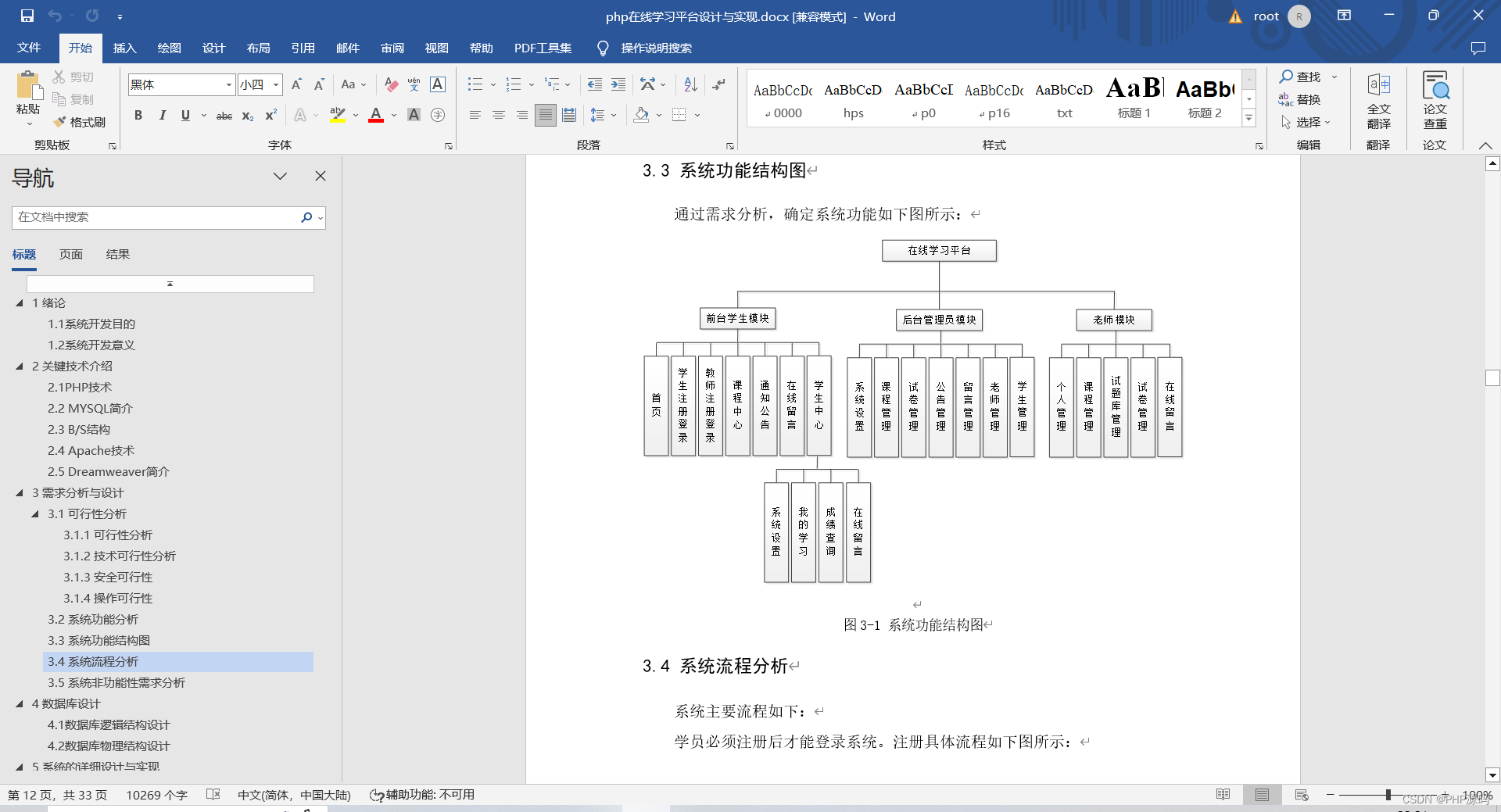Collapse the '4 数据库设计' heading

coord(20,704)
